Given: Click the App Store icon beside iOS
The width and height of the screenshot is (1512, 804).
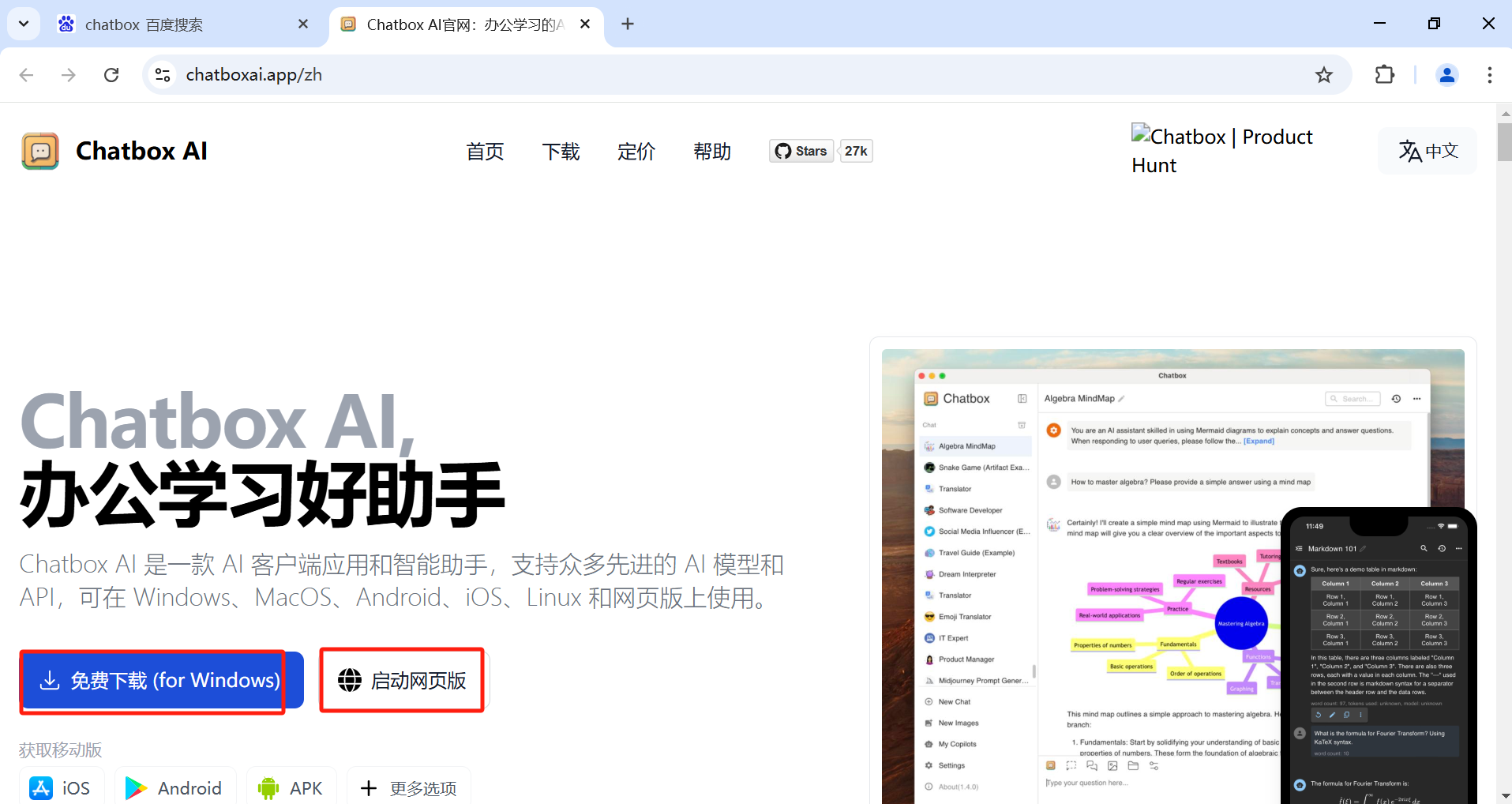Looking at the screenshot, I should pyautogui.click(x=41, y=787).
